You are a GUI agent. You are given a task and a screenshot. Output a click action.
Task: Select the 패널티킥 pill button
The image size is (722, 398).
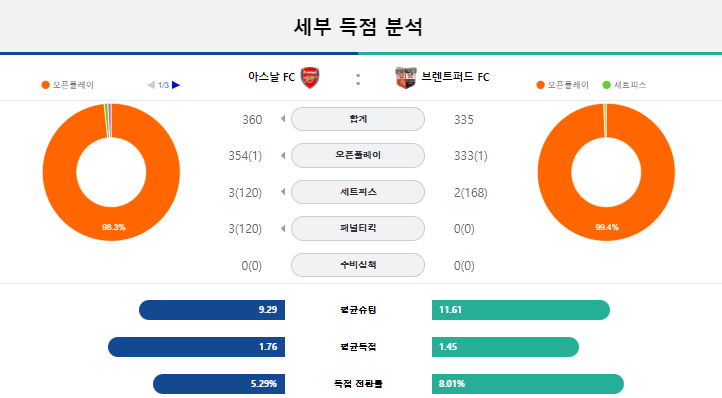tap(358, 228)
